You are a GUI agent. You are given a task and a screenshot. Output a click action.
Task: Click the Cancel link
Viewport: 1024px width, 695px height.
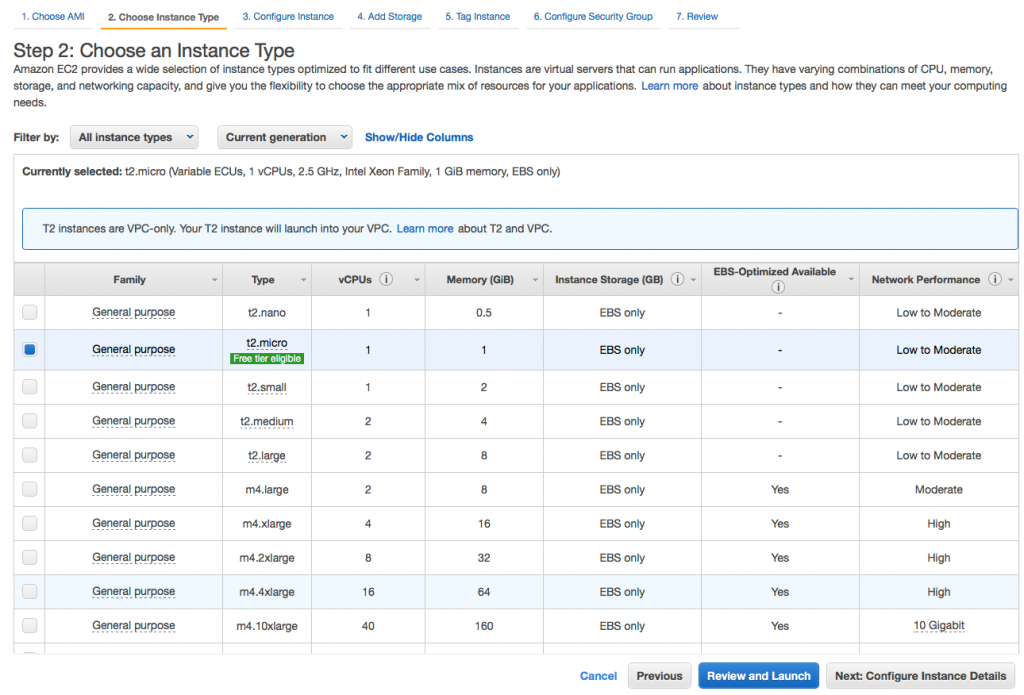(x=598, y=675)
